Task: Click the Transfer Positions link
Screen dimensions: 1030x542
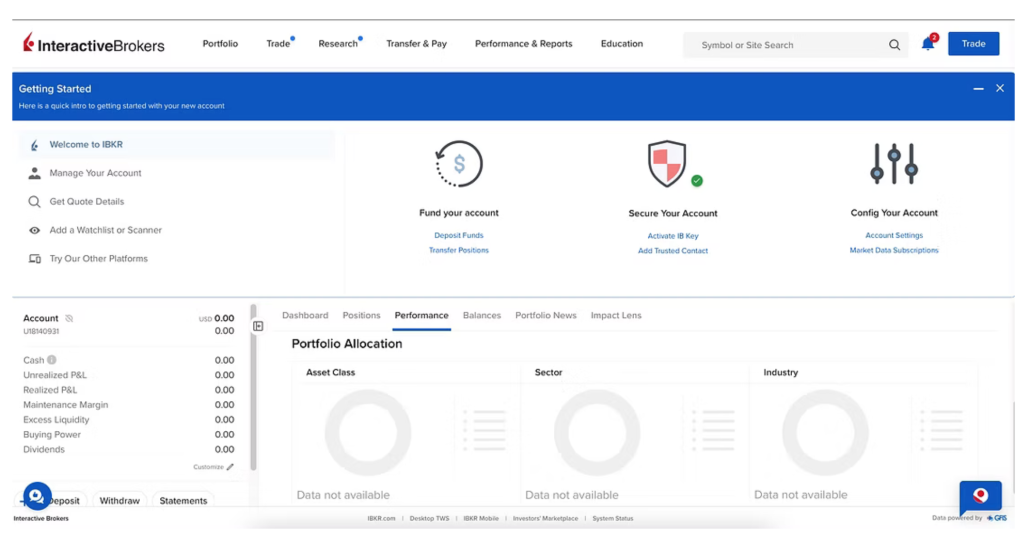Action: 459,250
